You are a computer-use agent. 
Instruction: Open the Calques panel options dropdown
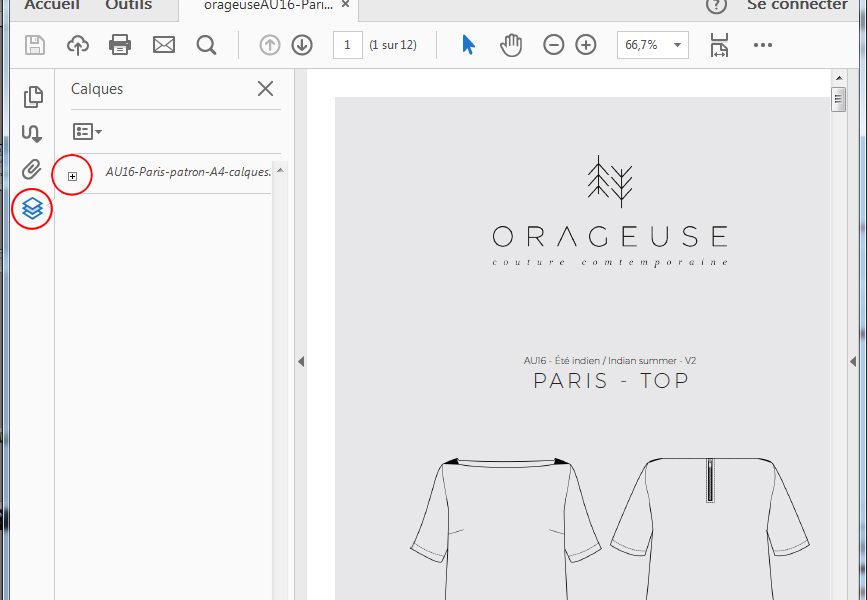point(87,131)
